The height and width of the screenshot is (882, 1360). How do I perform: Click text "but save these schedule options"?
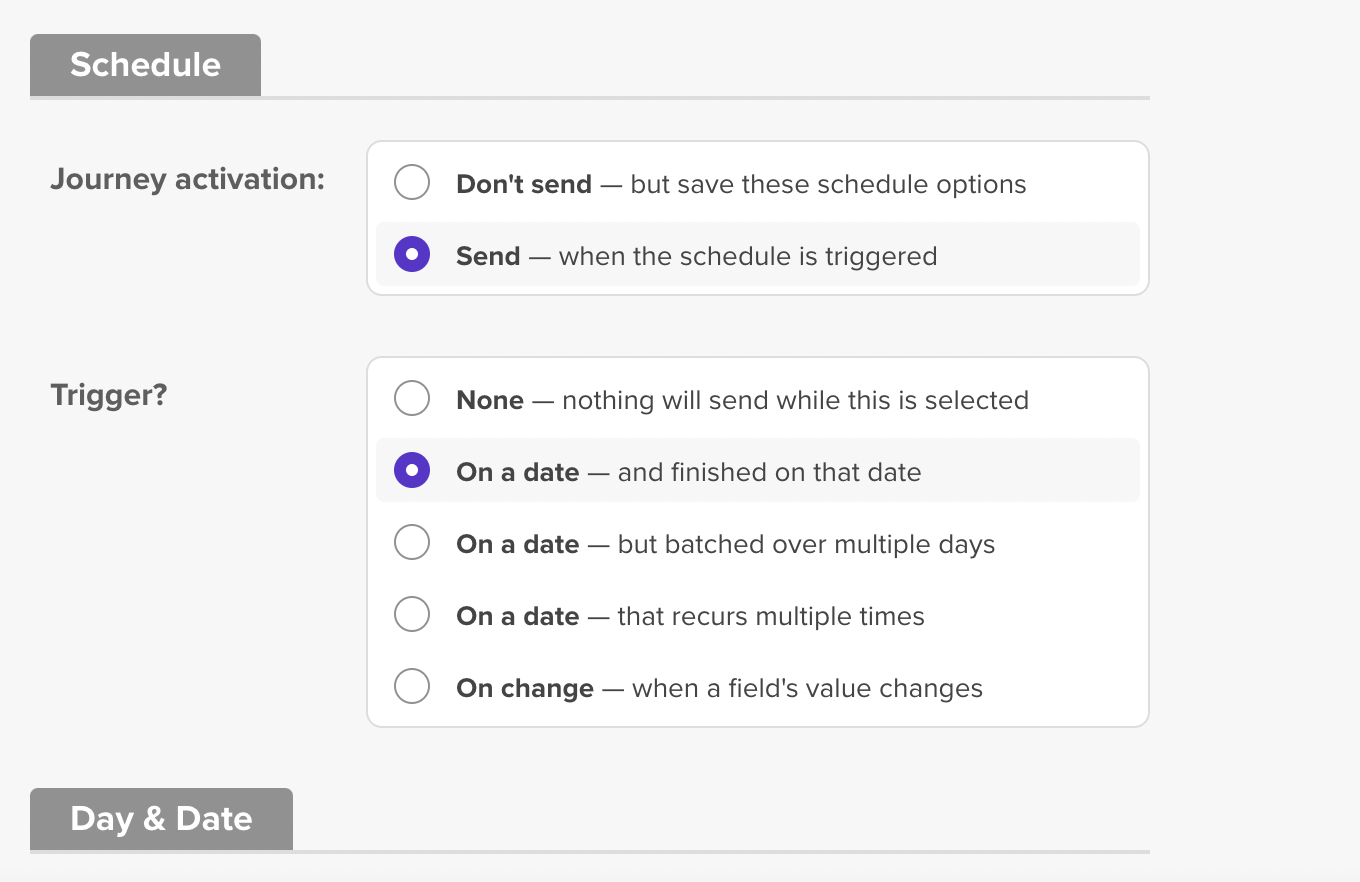click(x=828, y=185)
